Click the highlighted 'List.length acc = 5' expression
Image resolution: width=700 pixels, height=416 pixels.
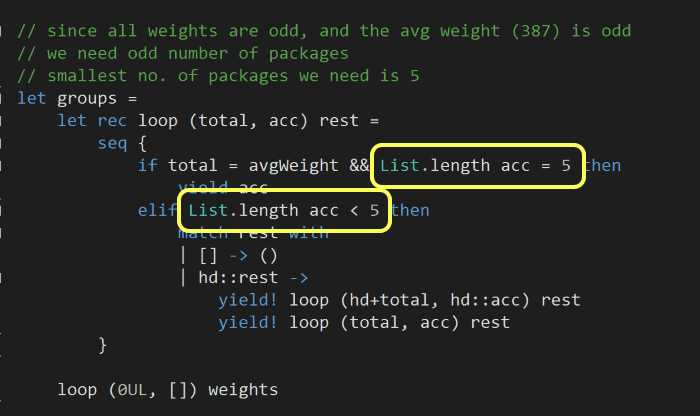(475, 166)
